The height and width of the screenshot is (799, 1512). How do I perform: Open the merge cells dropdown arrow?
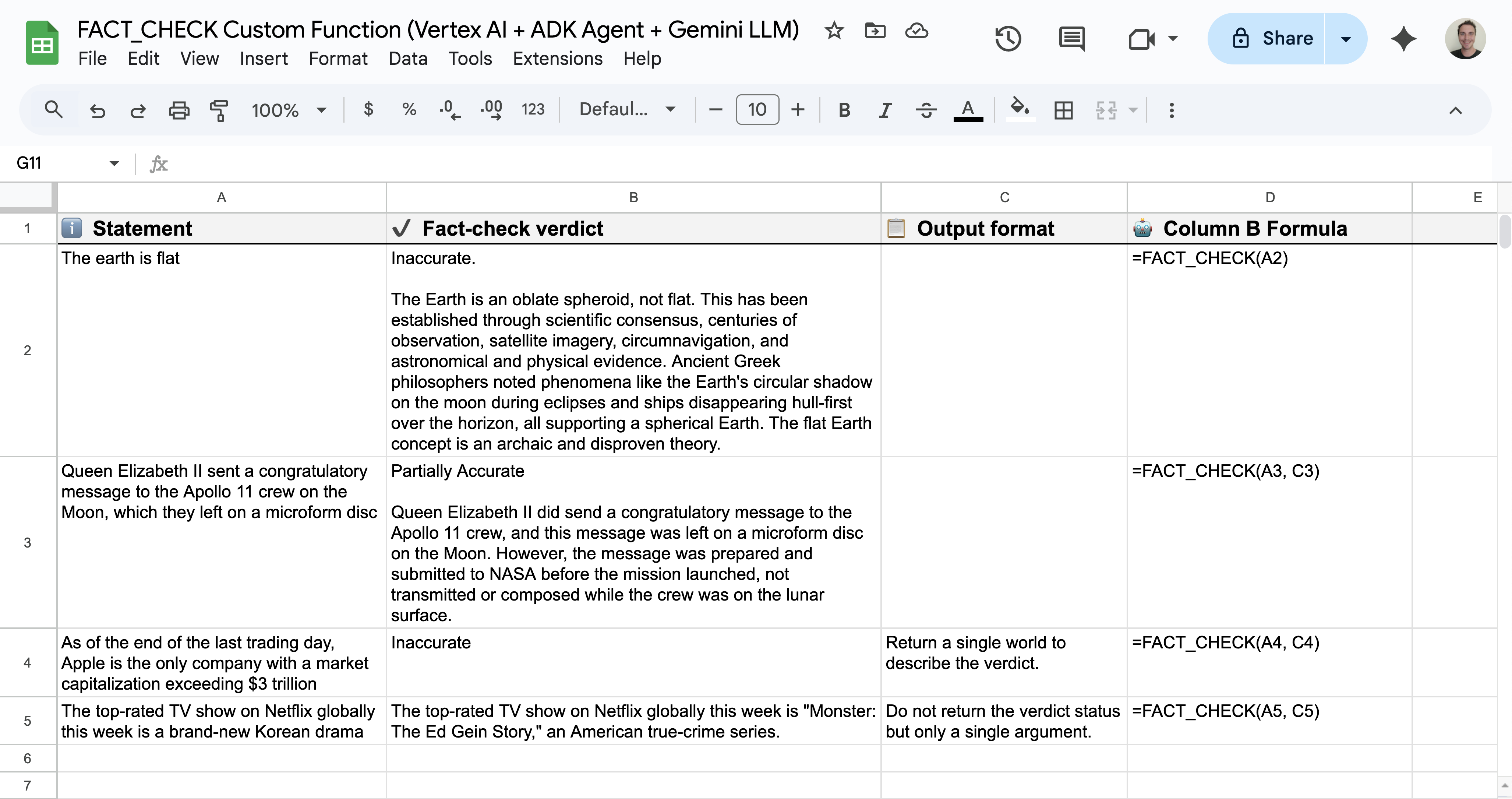coord(1133,110)
